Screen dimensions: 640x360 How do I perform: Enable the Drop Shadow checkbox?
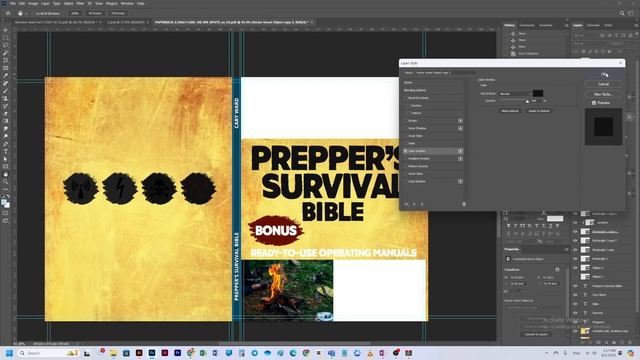[406, 181]
